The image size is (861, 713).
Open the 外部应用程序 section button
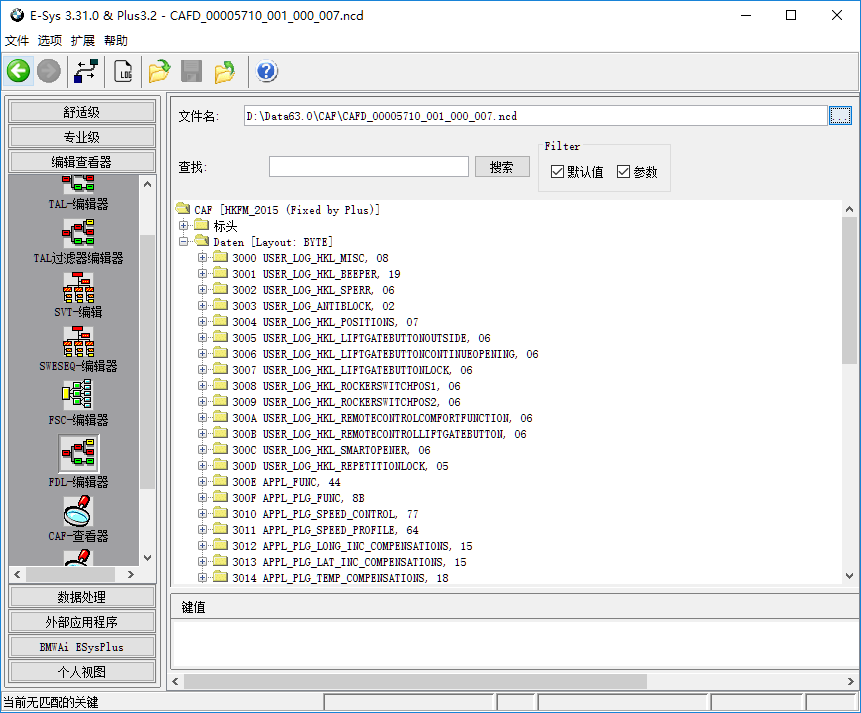[82, 622]
